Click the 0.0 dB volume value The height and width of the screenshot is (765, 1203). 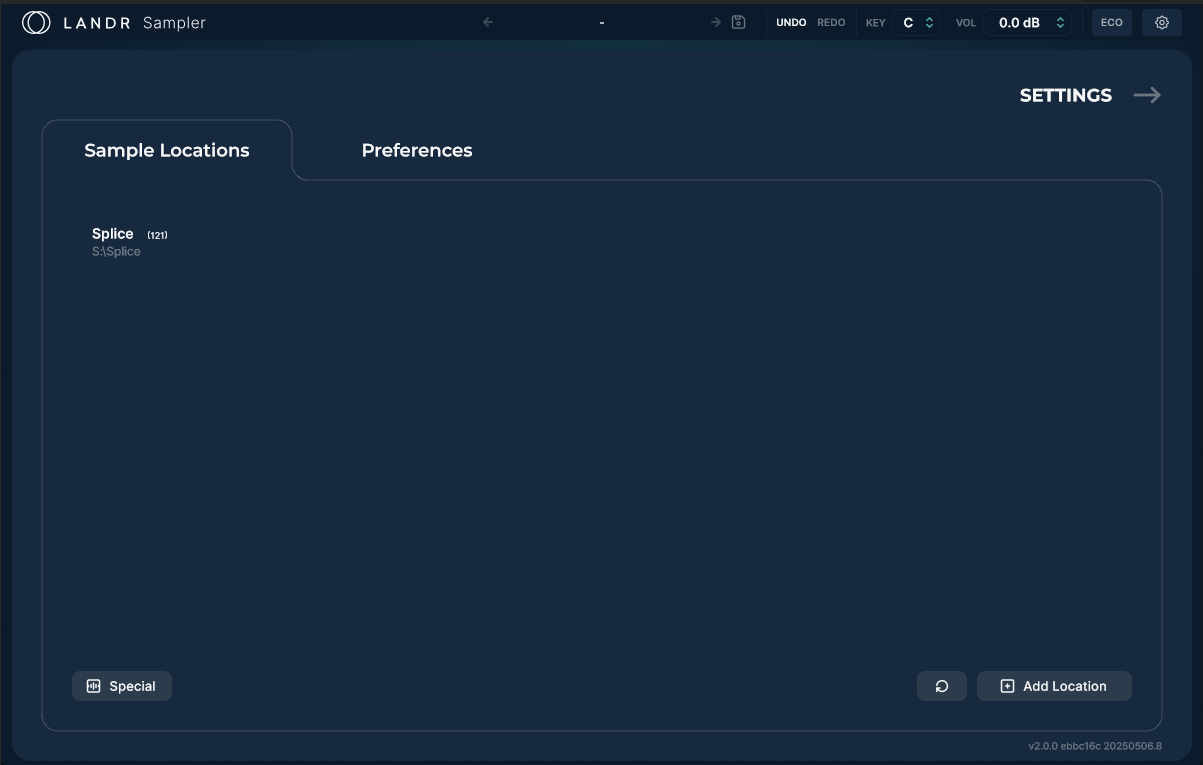click(1019, 23)
